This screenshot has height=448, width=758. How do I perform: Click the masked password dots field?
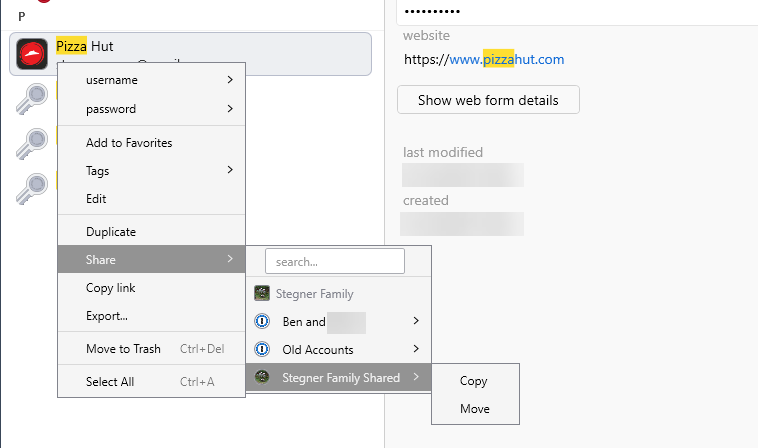click(432, 11)
